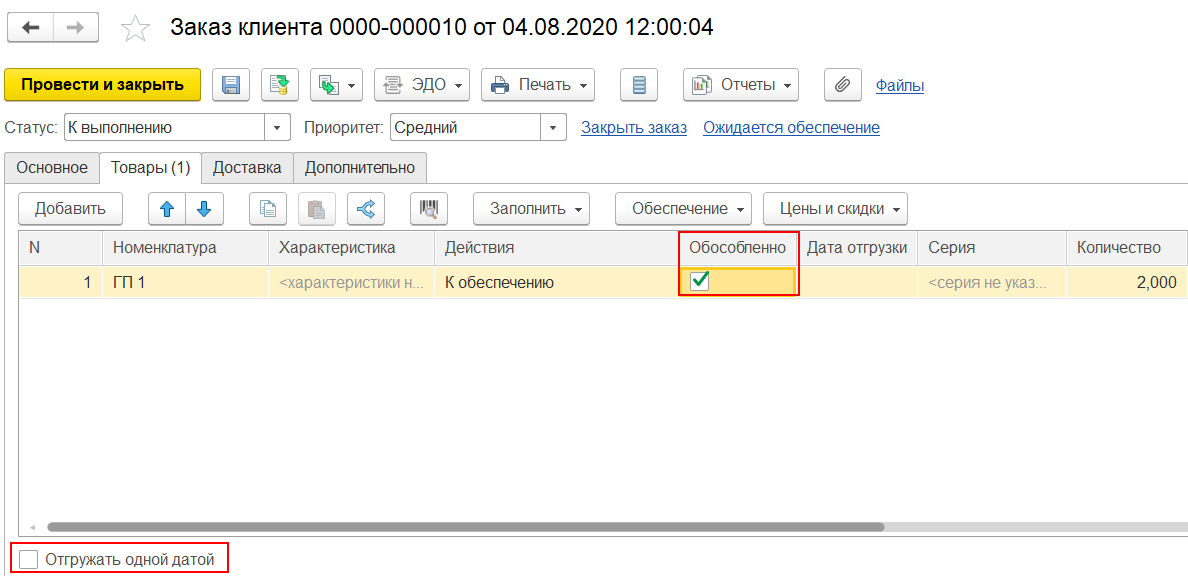1188x576 pixels.
Task: Expand the Статус dropdown arrow
Action: coord(277,128)
